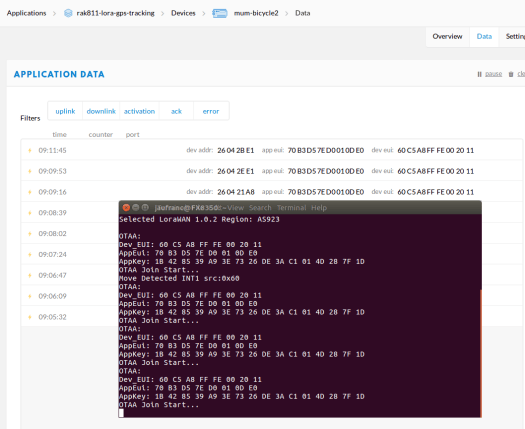Screen dimensions: 525x429
Task: Click the pause bars icon
Action: click(x=479, y=74)
